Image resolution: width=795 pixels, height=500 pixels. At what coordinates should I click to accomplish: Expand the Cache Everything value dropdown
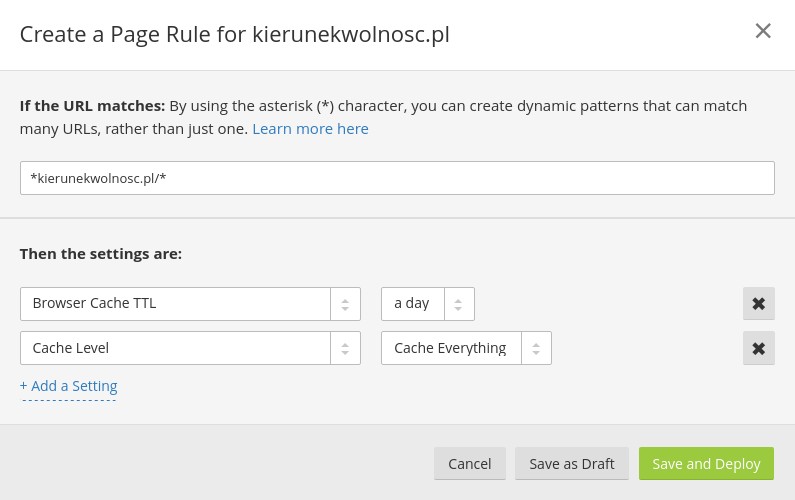click(x=450, y=348)
